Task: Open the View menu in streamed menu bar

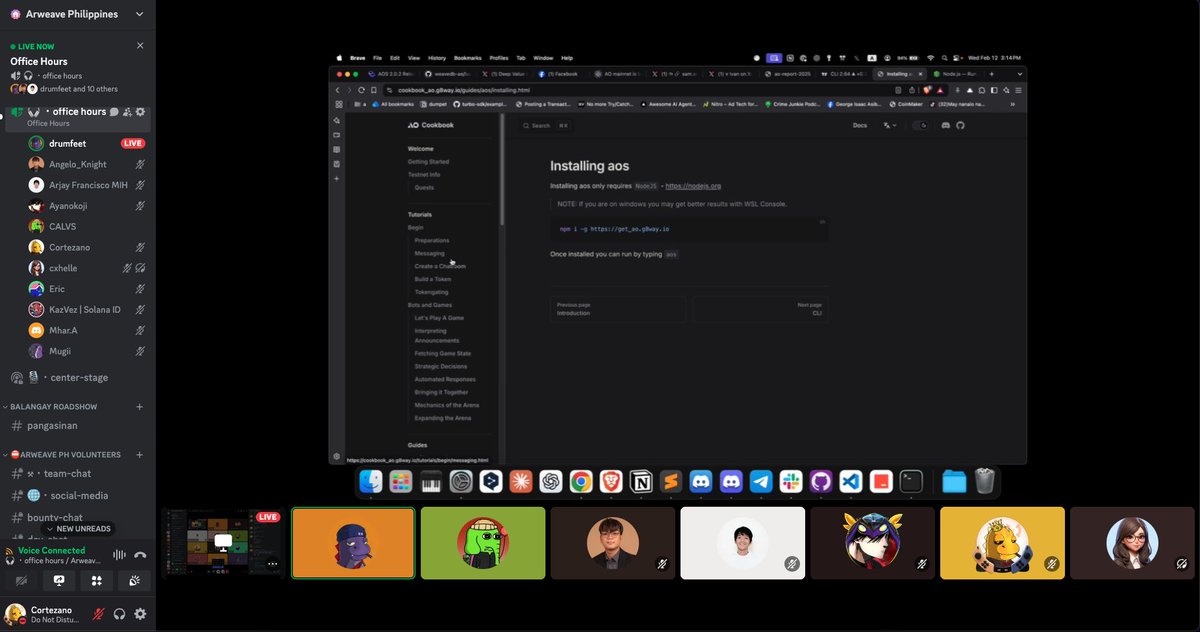Action: click(x=413, y=58)
